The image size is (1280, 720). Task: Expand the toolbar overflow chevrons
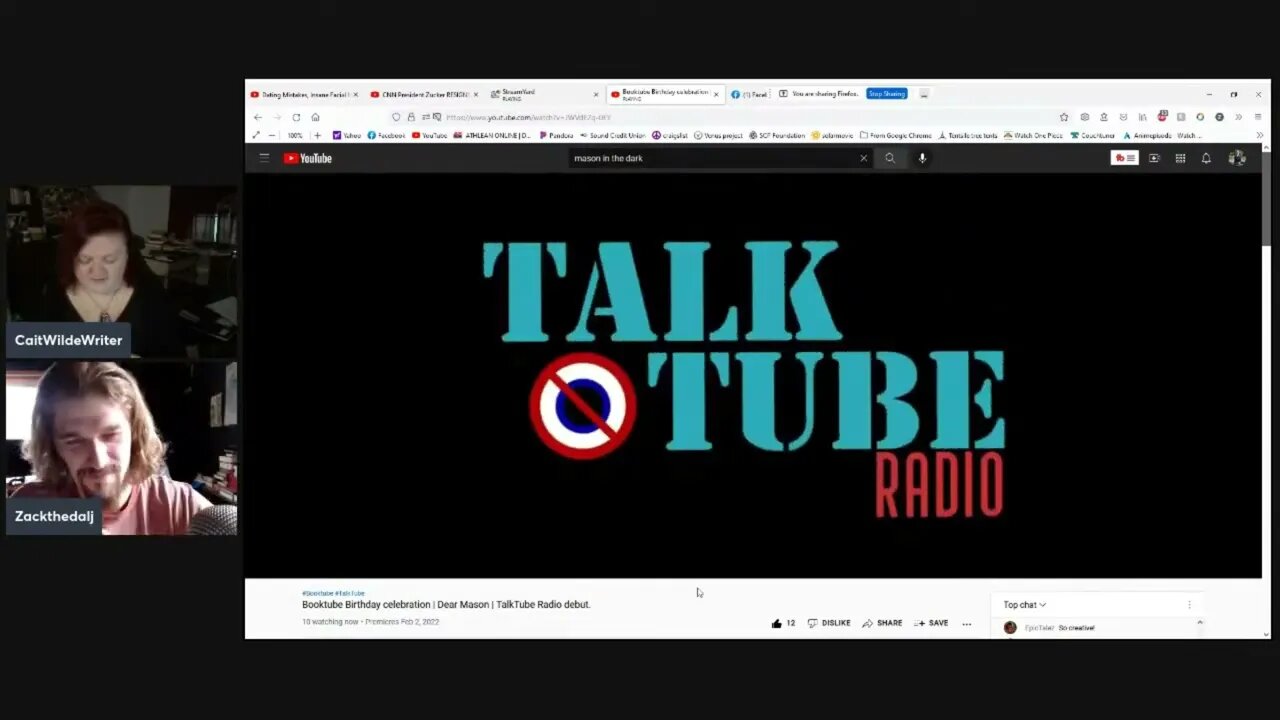(1238, 117)
